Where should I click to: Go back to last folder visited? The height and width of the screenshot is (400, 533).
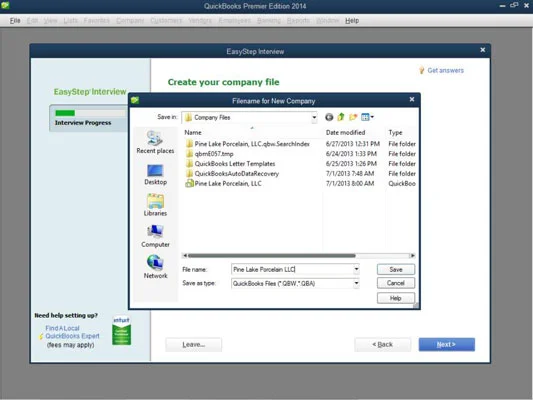[329, 117]
